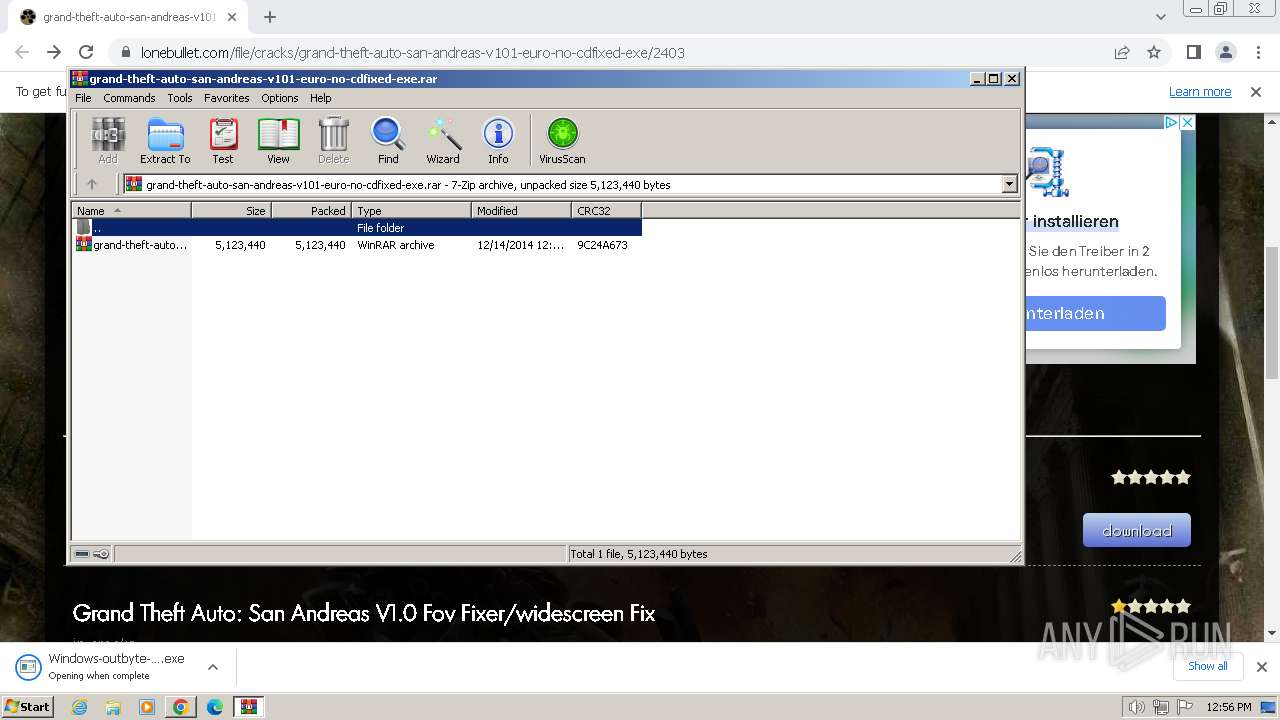
Task: Click the CRC32 value 9C24A673
Action: (x=602, y=245)
